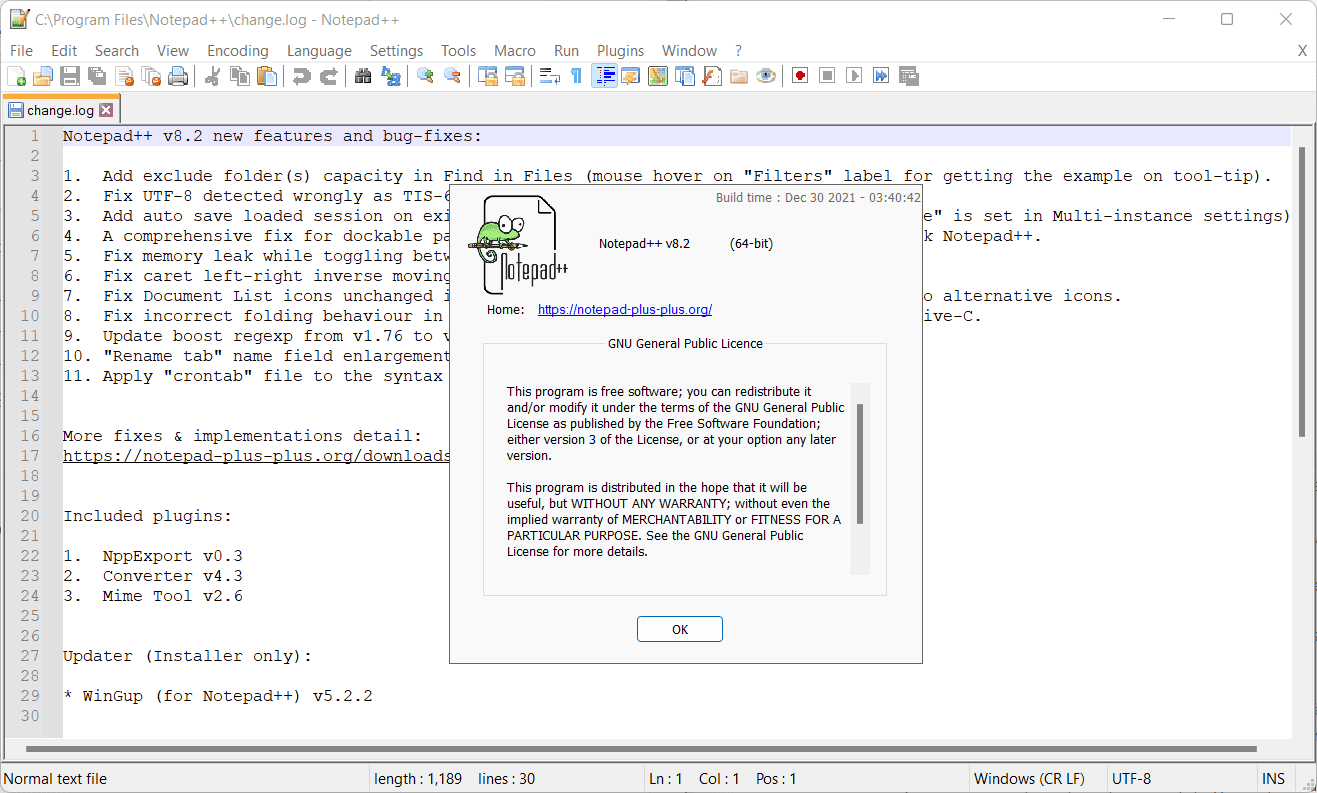This screenshot has height=793, width=1317.
Task: Start macro recording with red dot icon
Action: point(800,76)
